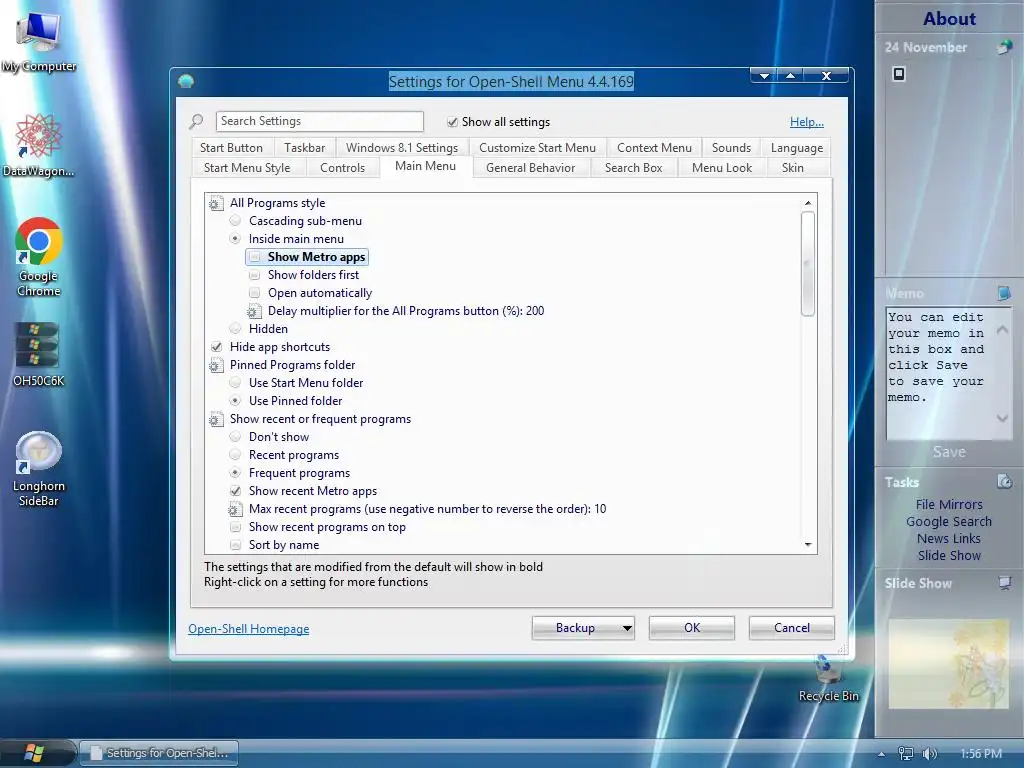
Task: Click the Slide Show panel icon
Action: [x=1004, y=583]
